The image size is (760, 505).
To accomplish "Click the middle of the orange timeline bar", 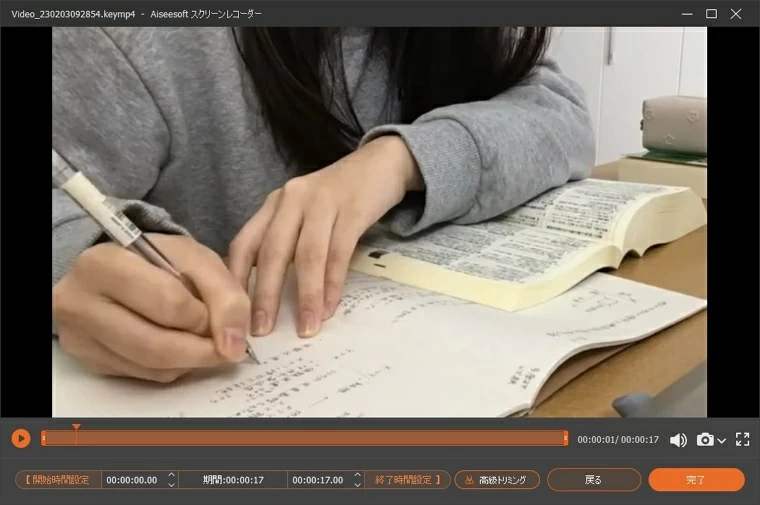I will tap(305, 438).
